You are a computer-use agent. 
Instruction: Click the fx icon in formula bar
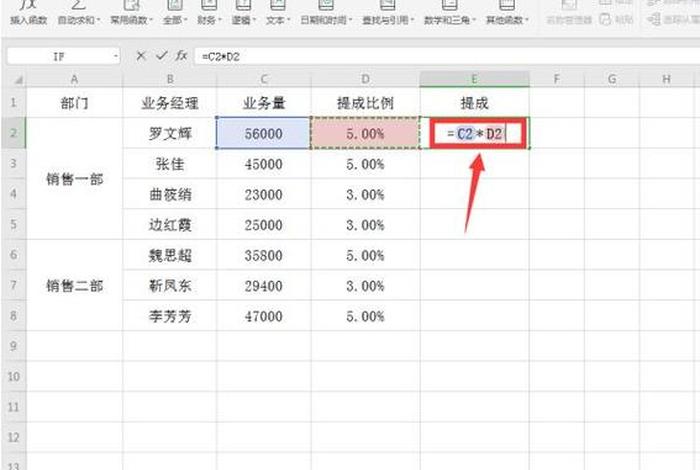pyautogui.click(x=181, y=56)
